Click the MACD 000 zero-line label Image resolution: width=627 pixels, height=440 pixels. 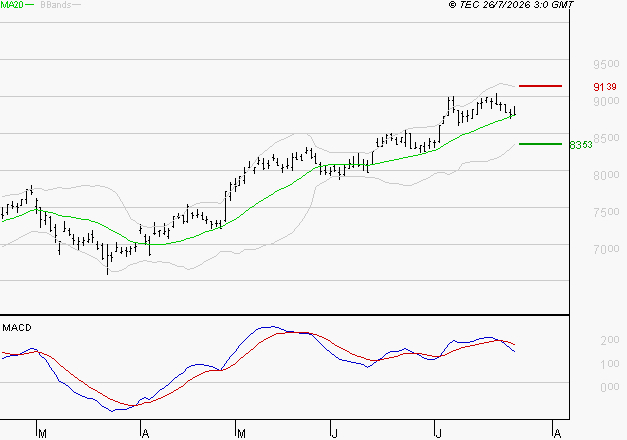coord(610,387)
